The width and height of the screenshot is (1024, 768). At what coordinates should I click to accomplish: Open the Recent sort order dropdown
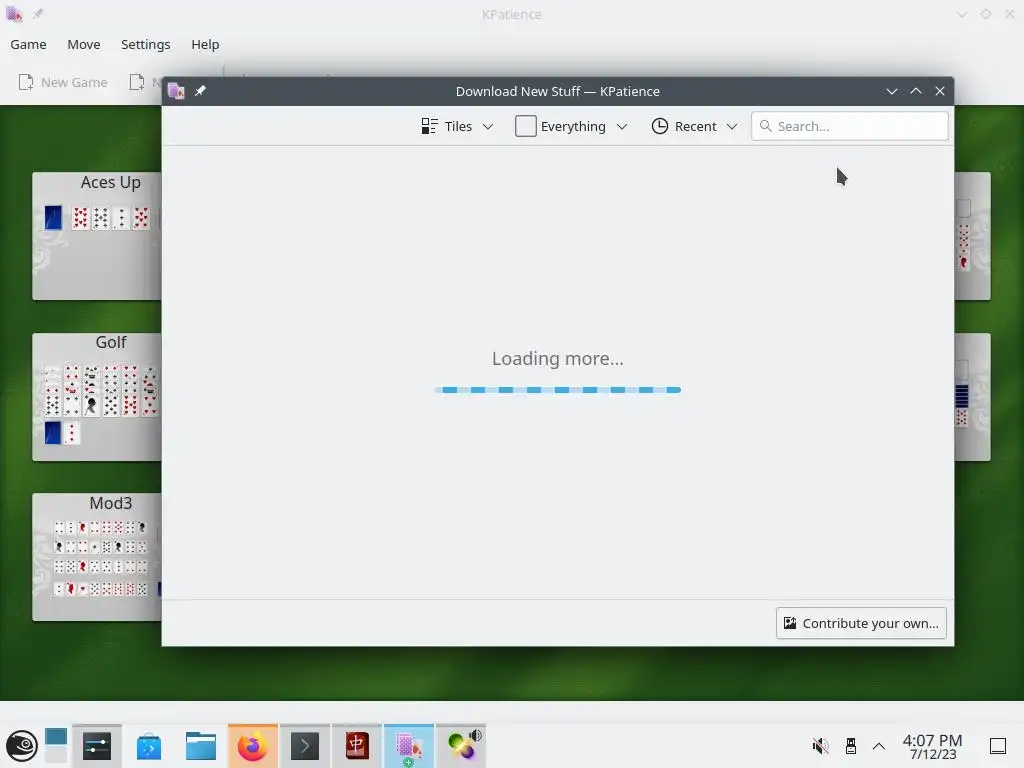coord(695,126)
